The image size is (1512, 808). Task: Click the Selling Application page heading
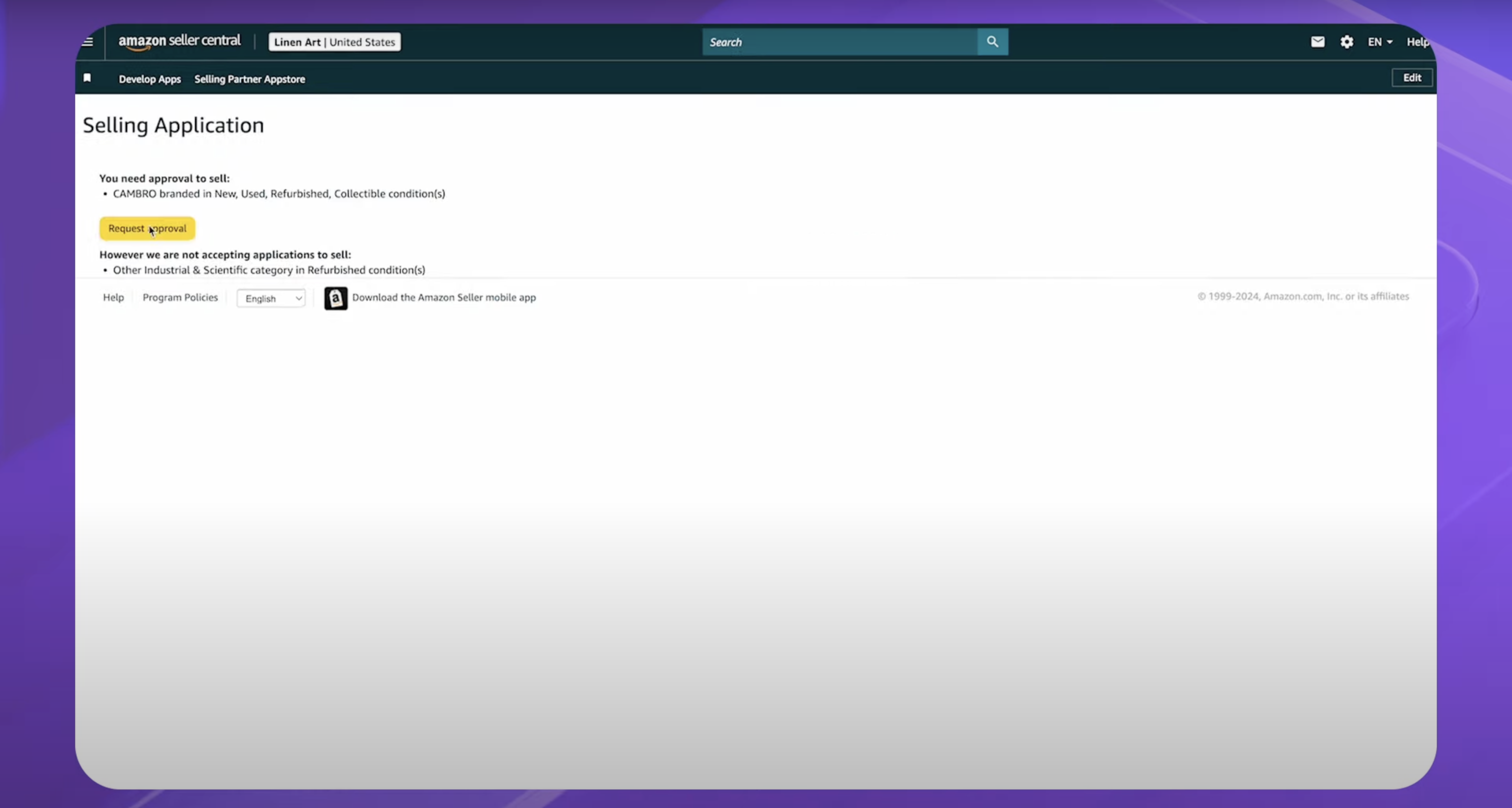tap(173, 125)
